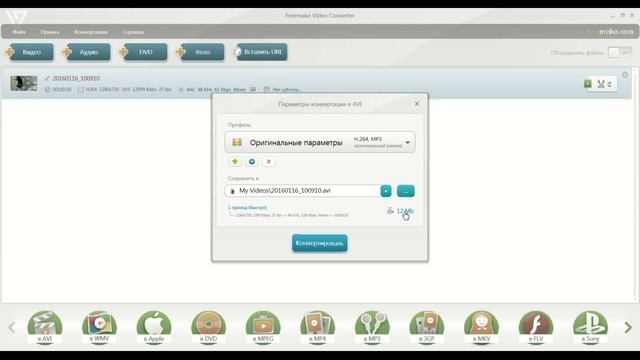
Task: Select the 3GP output format icon
Action: [x=427, y=327]
